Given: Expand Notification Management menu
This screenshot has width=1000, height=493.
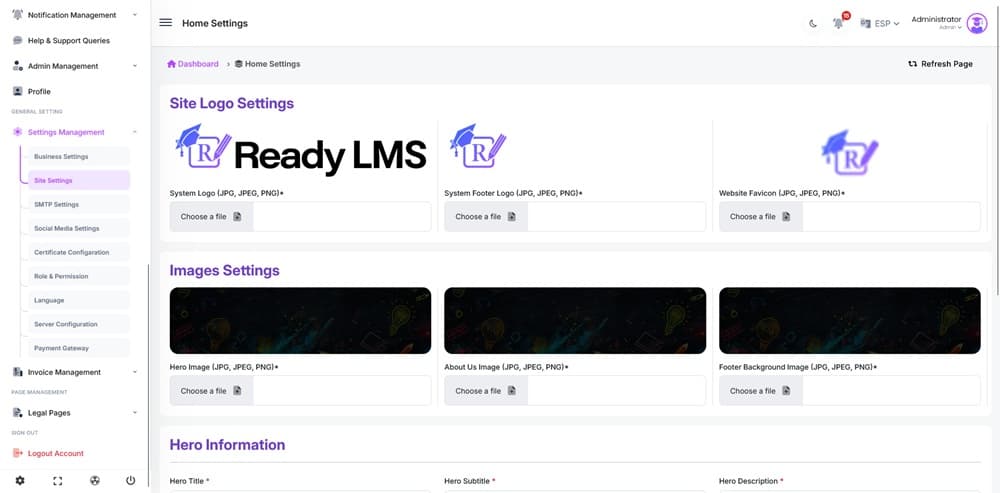Looking at the screenshot, I should tap(75, 15).
